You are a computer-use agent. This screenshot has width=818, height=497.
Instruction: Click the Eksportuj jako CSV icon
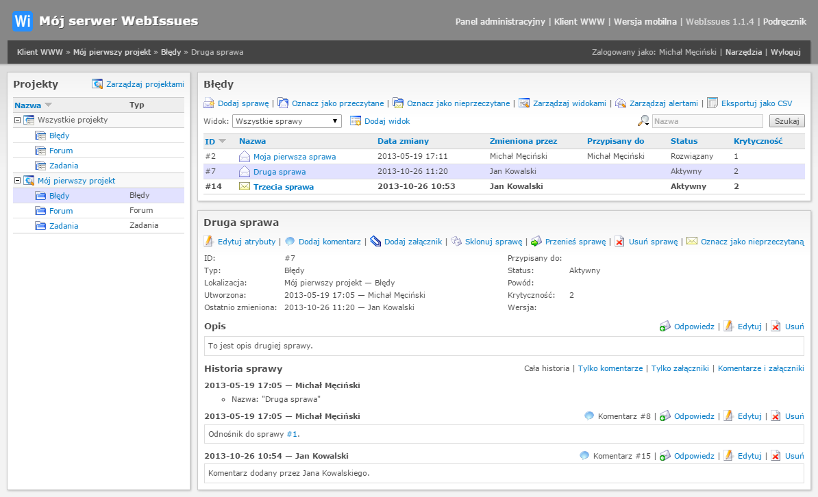(x=713, y=103)
